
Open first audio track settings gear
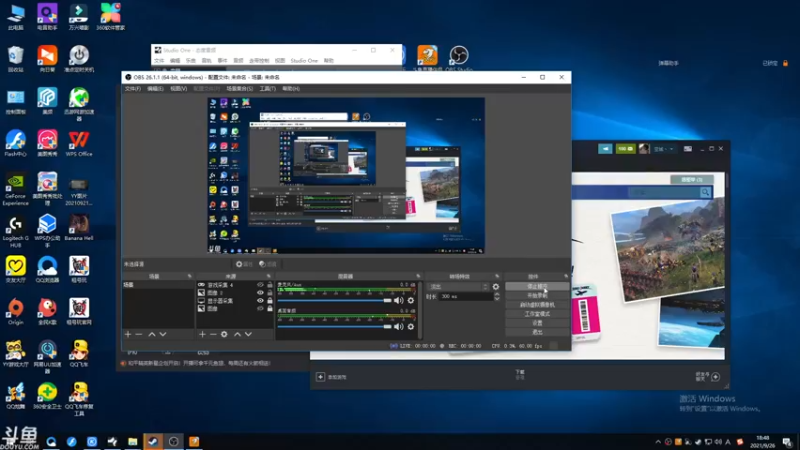coord(411,301)
